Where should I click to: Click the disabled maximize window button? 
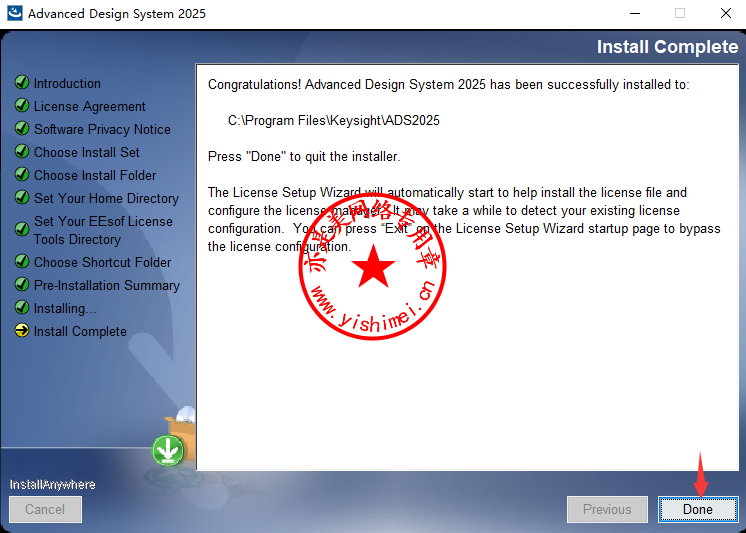tap(680, 13)
